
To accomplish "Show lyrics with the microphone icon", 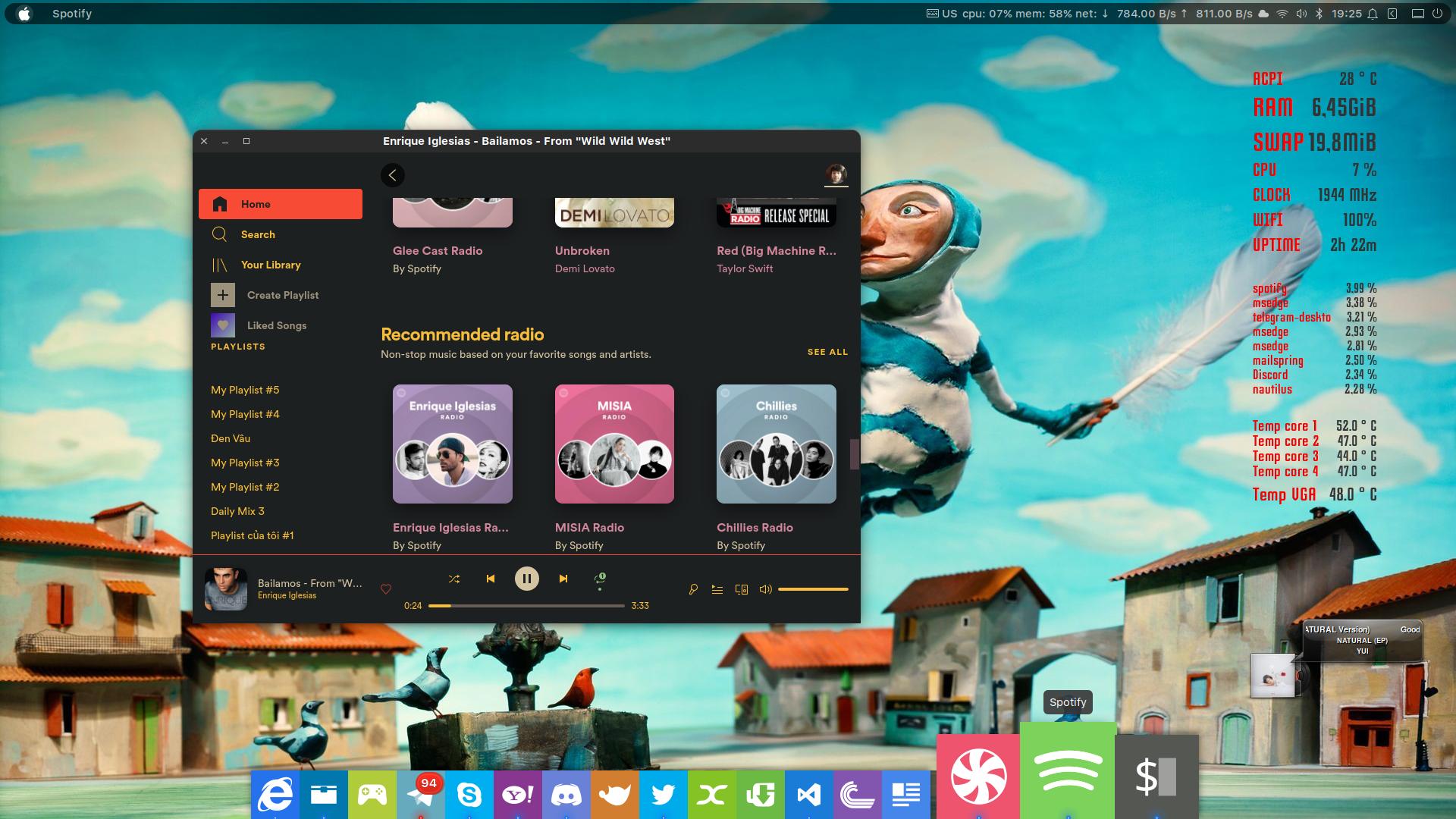I will (693, 589).
